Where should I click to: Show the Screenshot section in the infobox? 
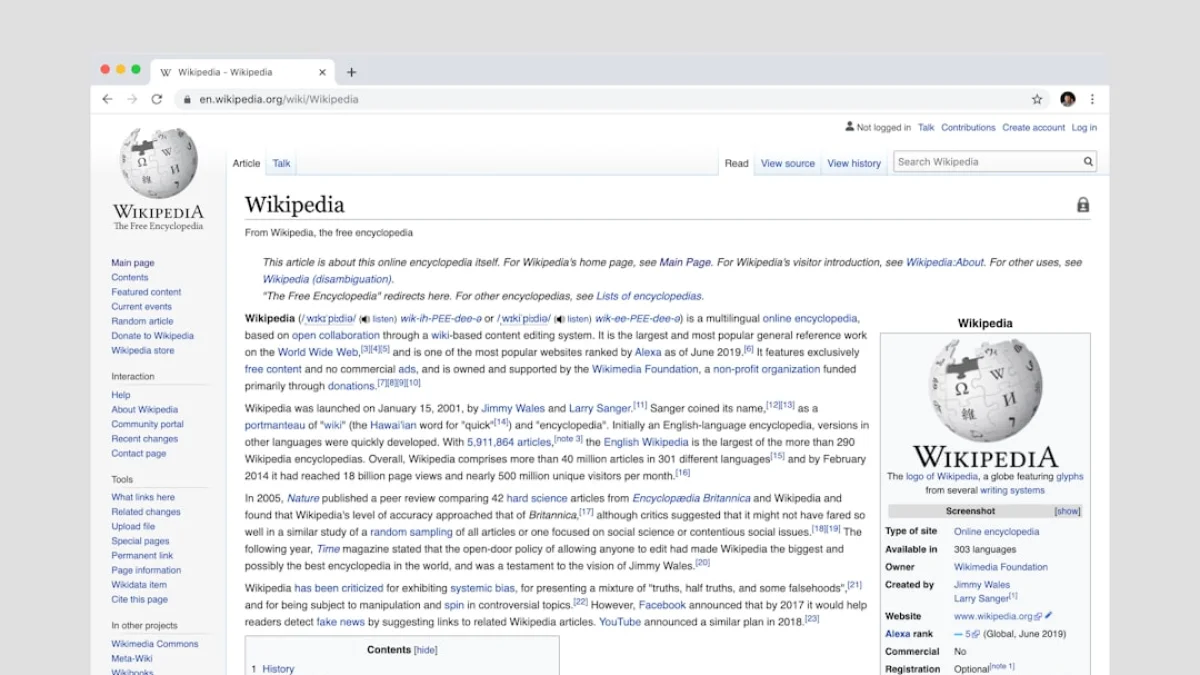tap(1066, 510)
